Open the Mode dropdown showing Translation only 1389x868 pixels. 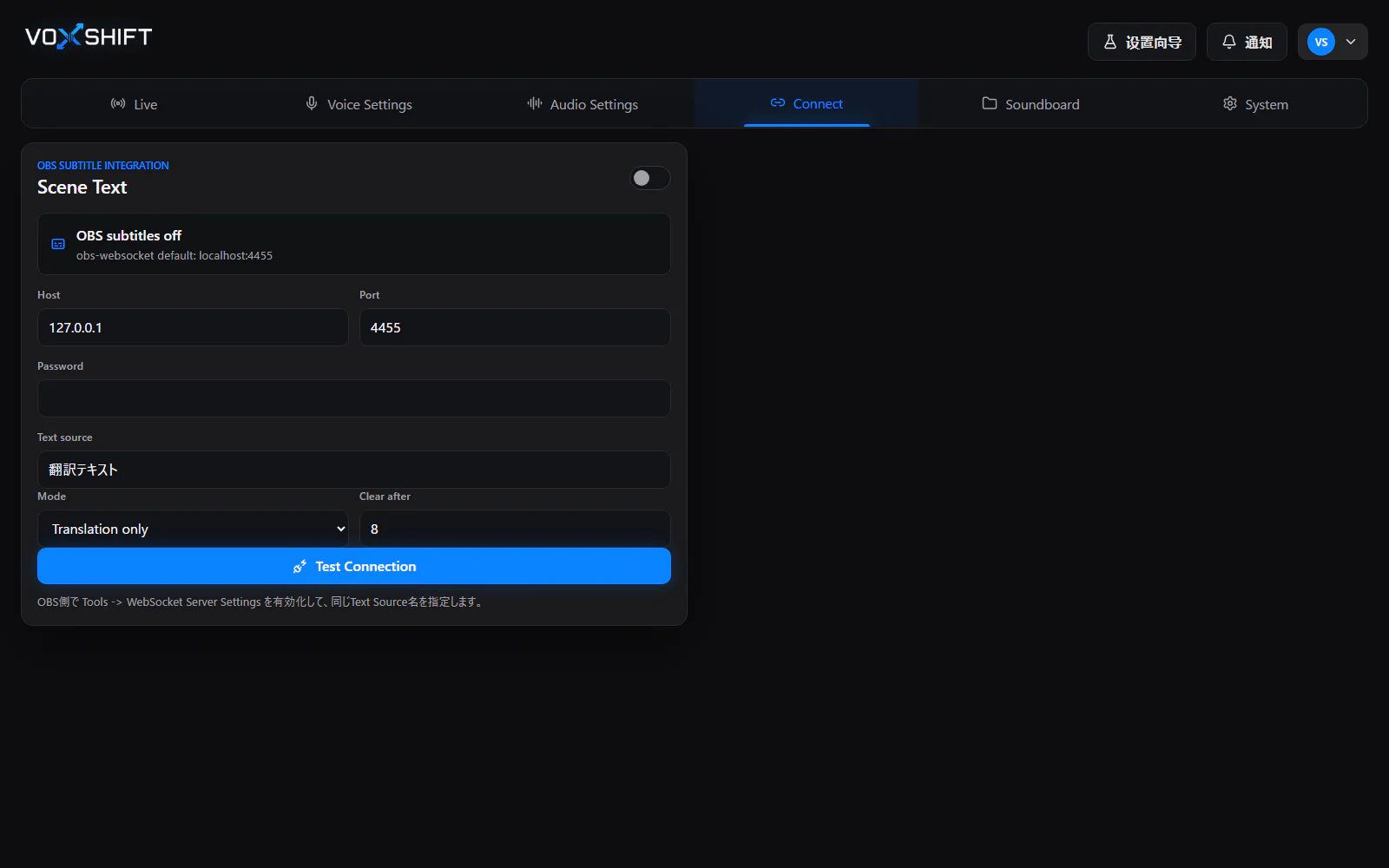(193, 529)
